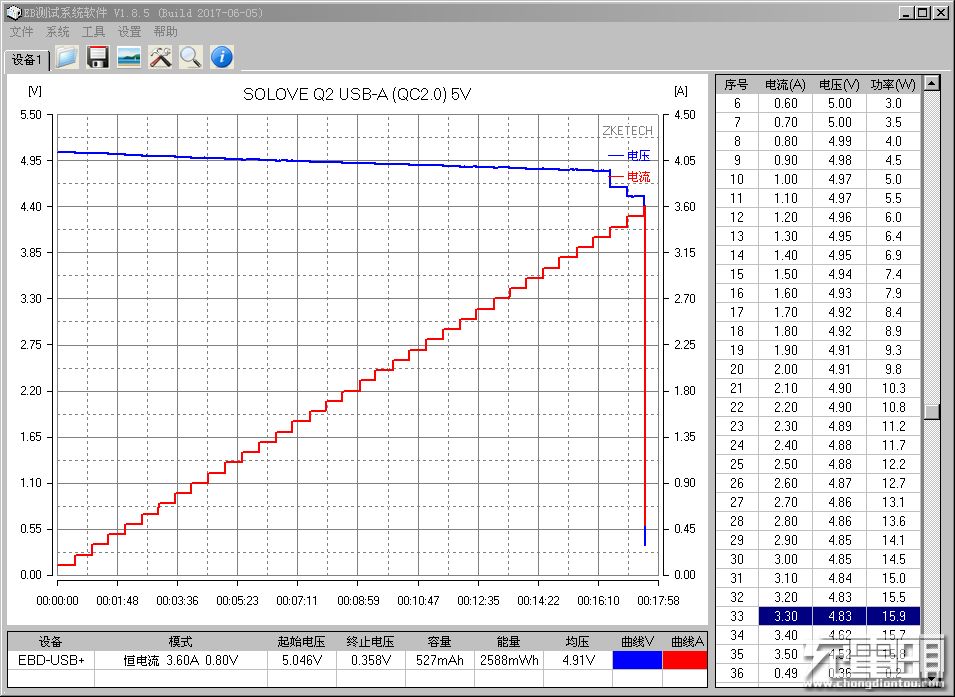Click the blue 曲线V color swatch

(x=637, y=660)
